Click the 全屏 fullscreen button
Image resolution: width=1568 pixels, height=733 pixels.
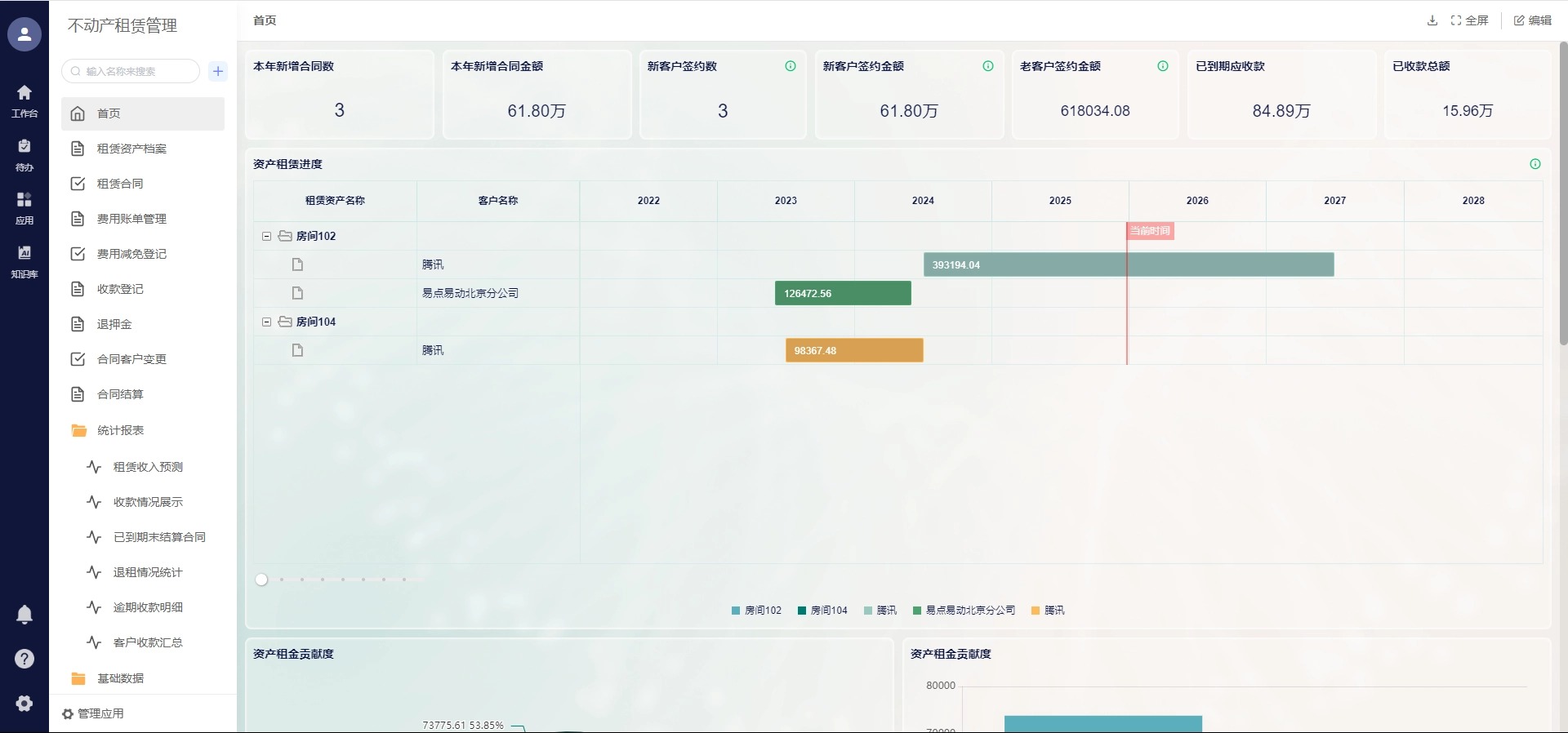tap(1470, 20)
